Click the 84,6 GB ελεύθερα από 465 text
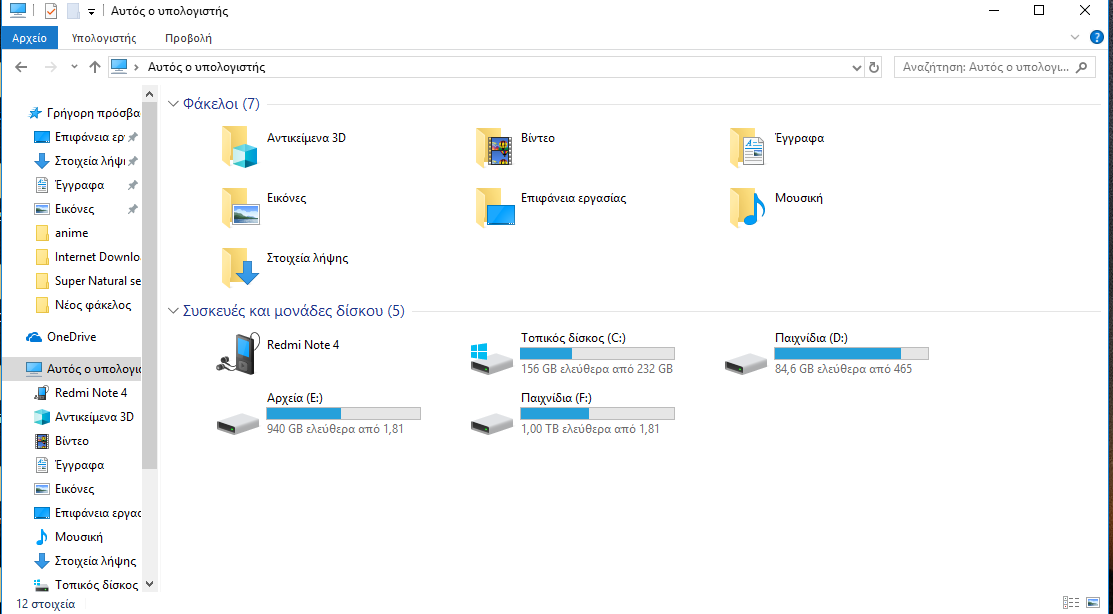This screenshot has width=1113, height=614. pos(843,369)
